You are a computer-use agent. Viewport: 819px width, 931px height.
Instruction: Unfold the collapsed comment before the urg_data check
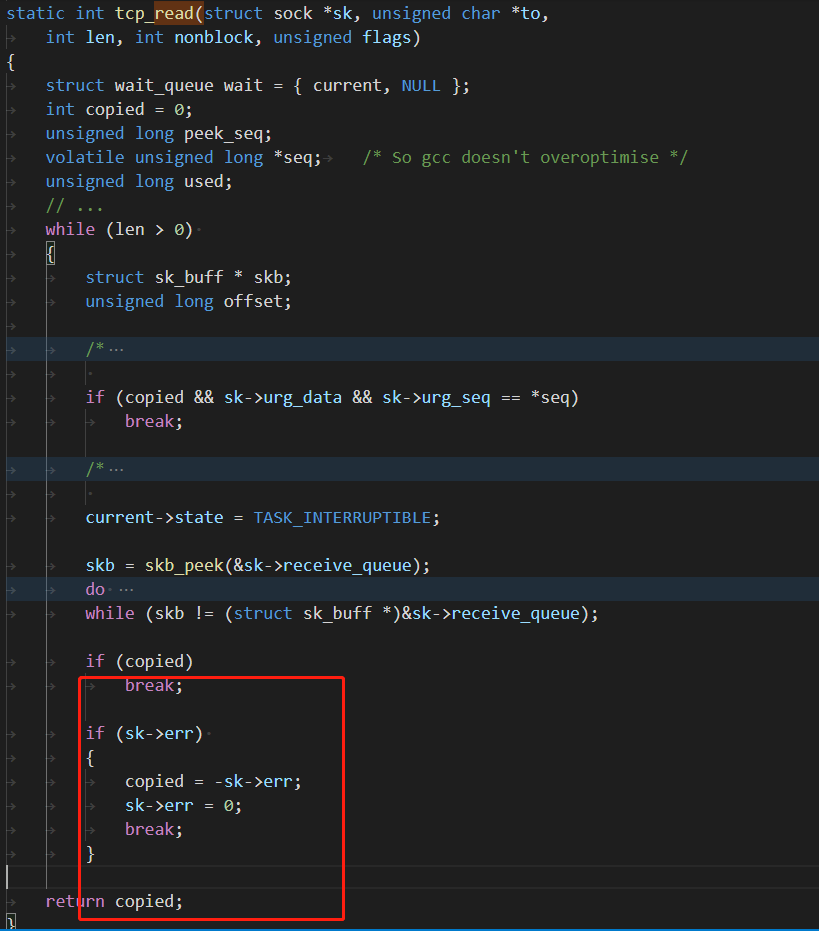pyautogui.click(x=116, y=349)
